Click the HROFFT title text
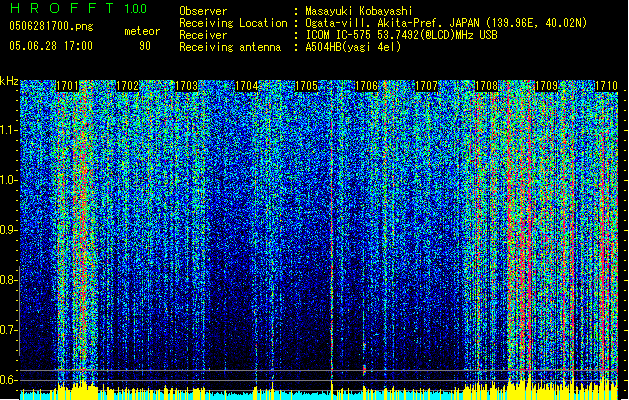This screenshot has width=629, height=400. click(x=62, y=8)
